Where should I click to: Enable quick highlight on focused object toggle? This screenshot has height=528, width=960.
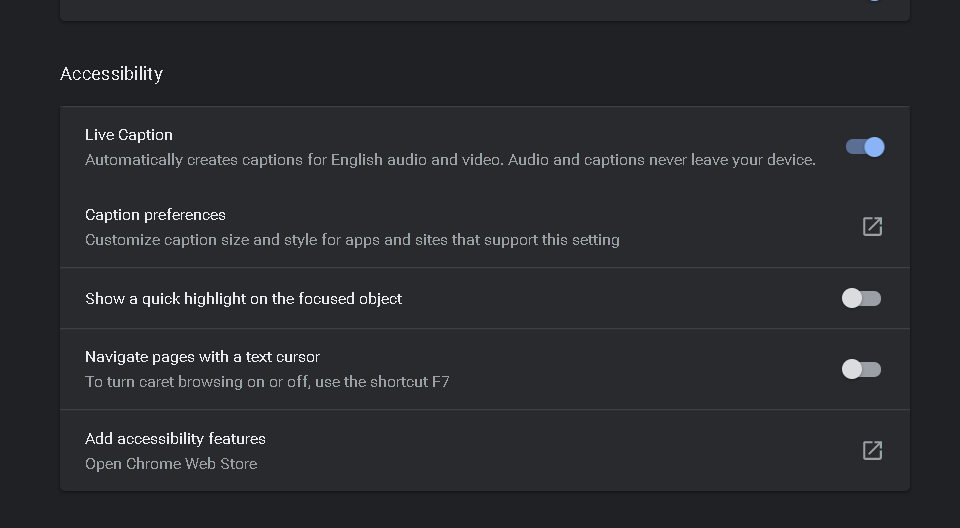[861, 298]
